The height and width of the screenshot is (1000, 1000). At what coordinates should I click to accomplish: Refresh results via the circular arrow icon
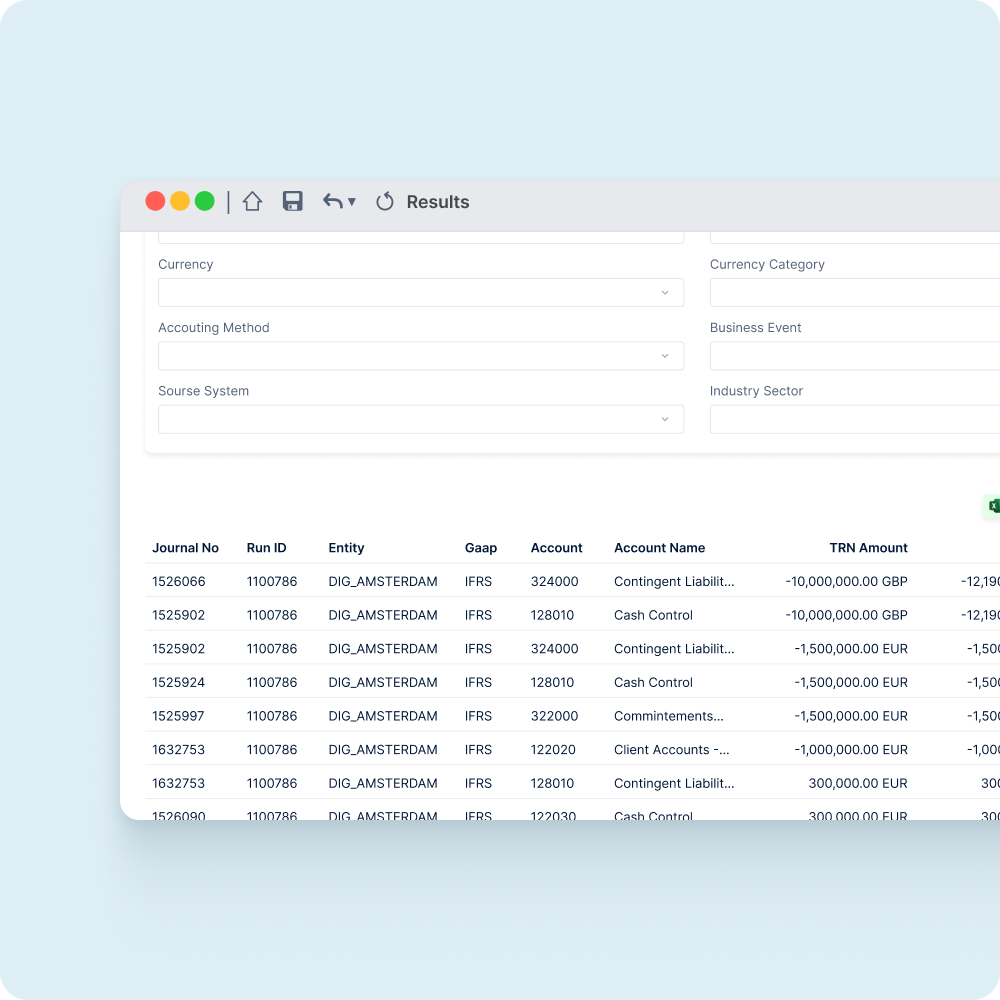click(x=385, y=201)
